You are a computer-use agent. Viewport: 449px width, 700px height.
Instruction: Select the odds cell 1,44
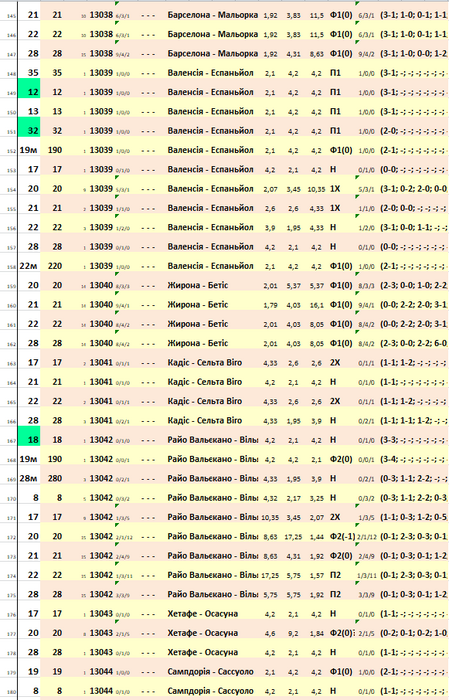[x=316, y=537]
